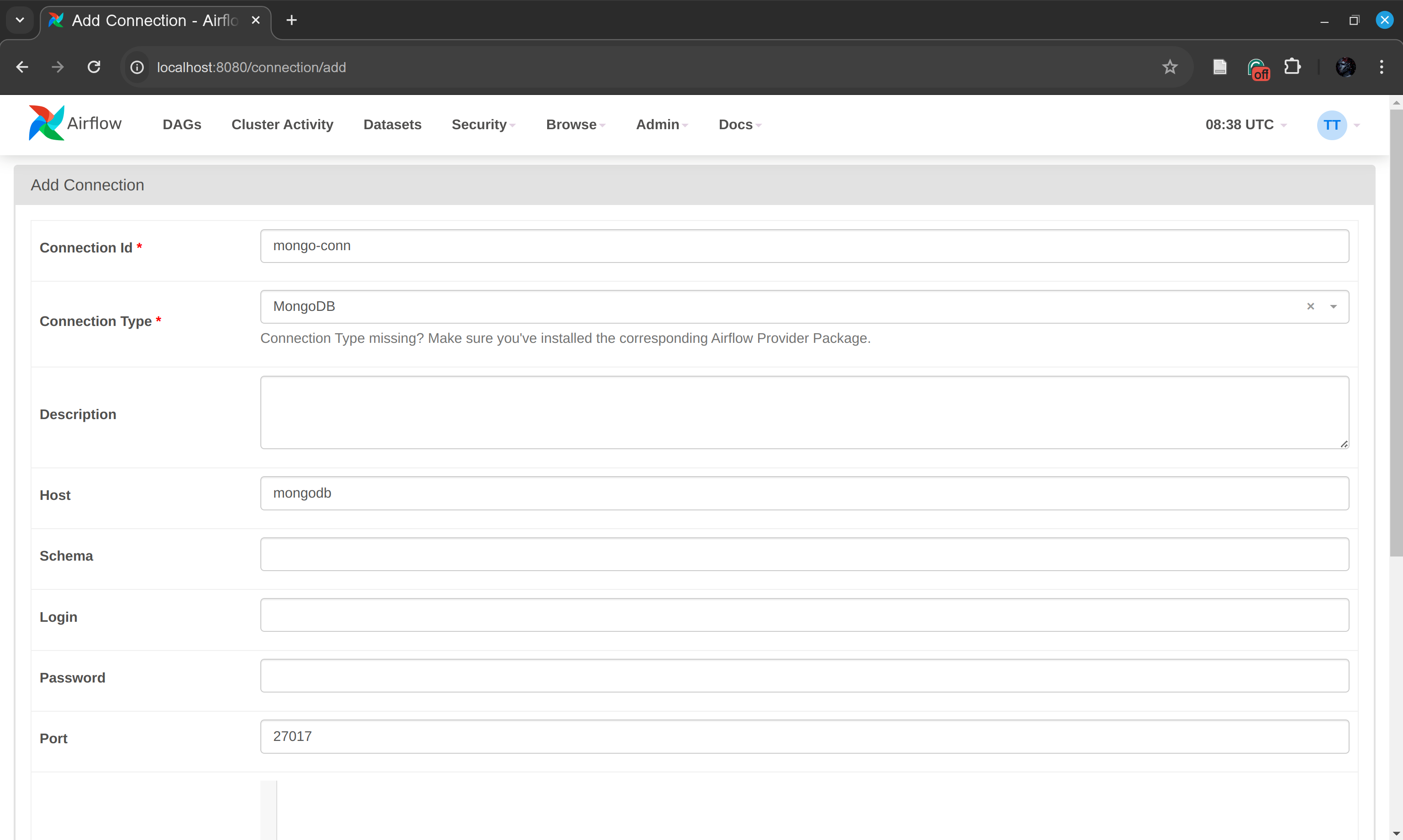
Task: Expand the Connection Type dropdown
Action: [x=1334, y=306]
